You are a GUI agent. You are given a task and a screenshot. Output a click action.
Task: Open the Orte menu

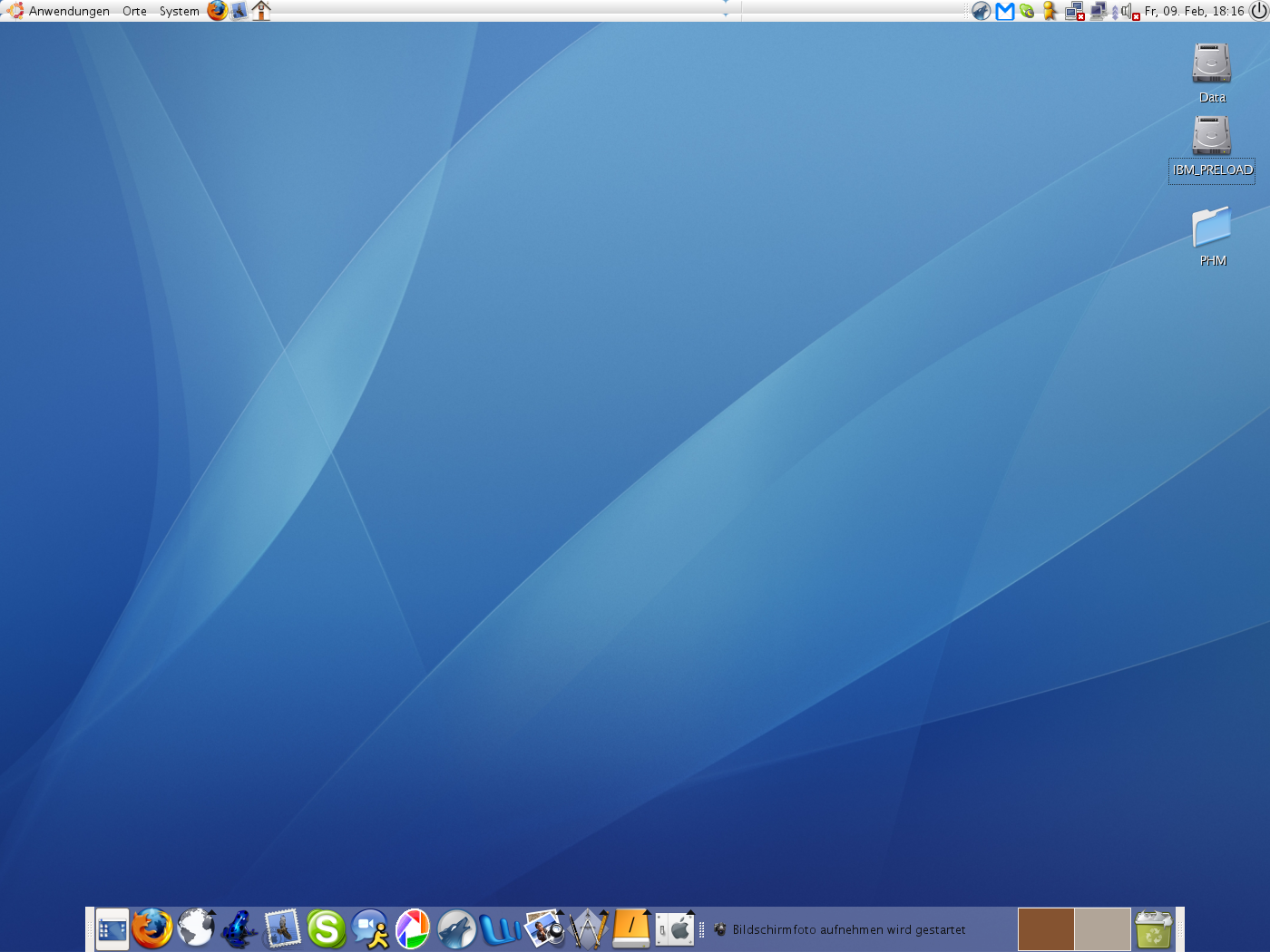[x=134, y=11]
